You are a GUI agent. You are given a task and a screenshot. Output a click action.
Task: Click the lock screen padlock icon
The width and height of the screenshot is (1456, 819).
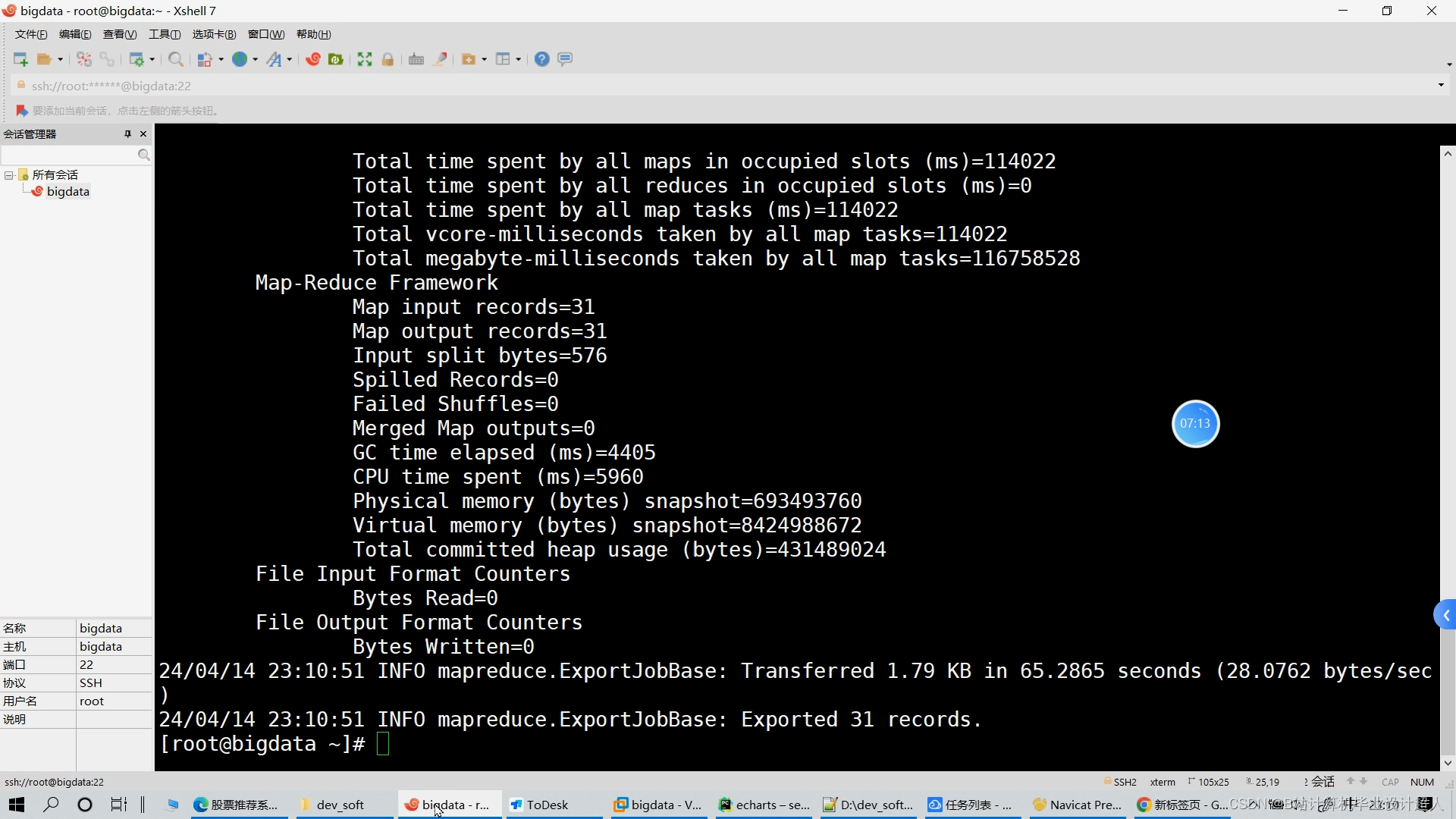388,59
